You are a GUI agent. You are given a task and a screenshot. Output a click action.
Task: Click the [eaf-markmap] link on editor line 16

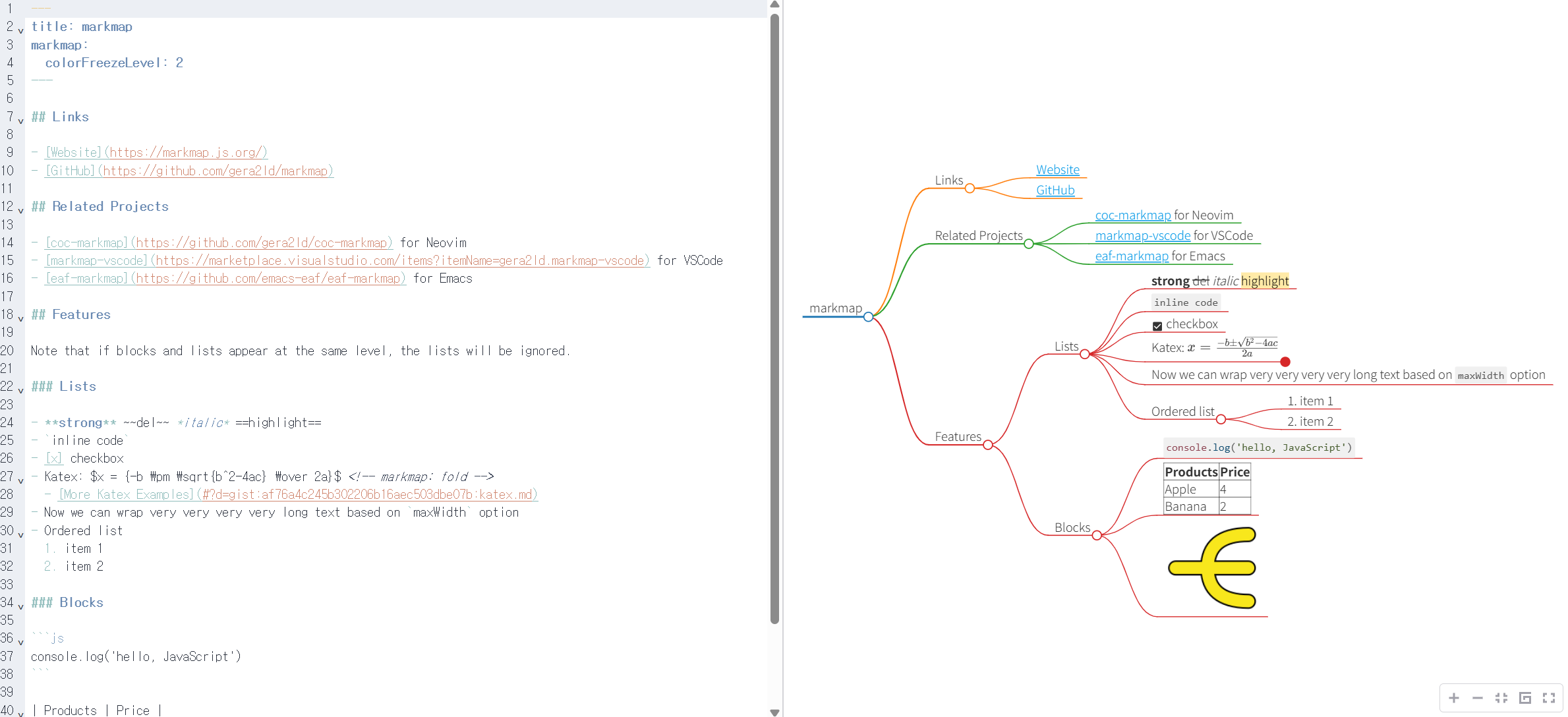225,278
